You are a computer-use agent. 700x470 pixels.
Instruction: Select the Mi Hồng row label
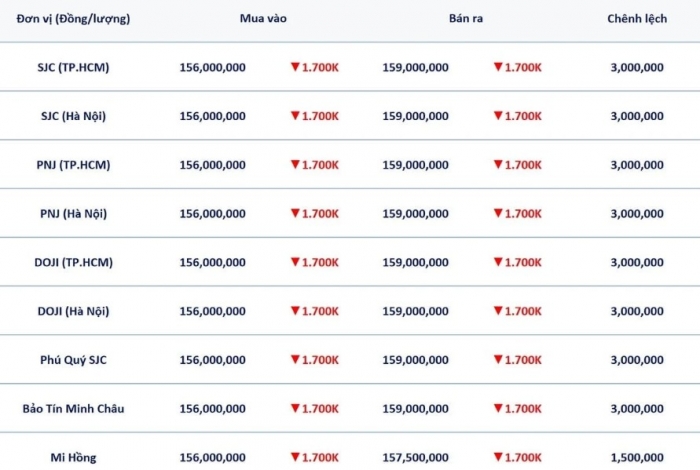pos(73,457)
